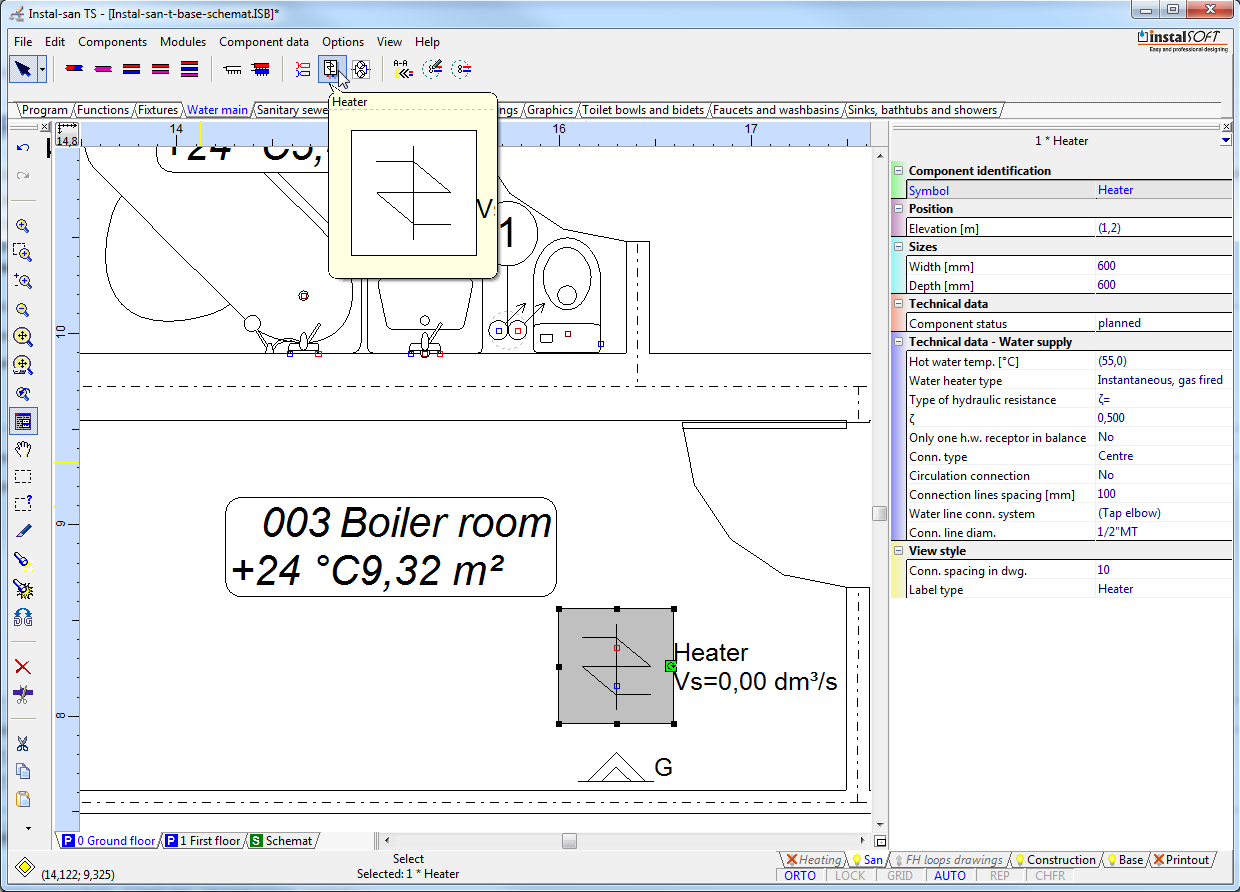Select the pump/exchanger component icon
The height and width of the screenshot is (892, 1240).
(x=361, y=69)
